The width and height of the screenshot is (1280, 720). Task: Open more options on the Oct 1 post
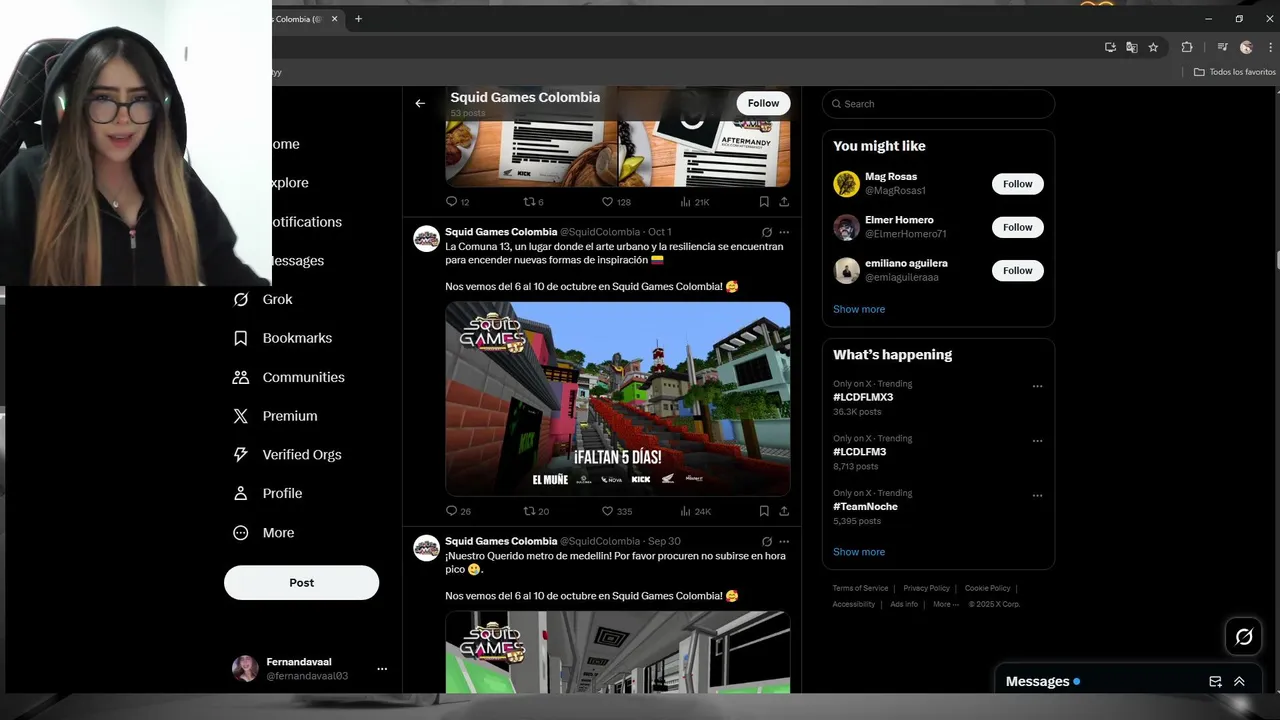[784, 232]
